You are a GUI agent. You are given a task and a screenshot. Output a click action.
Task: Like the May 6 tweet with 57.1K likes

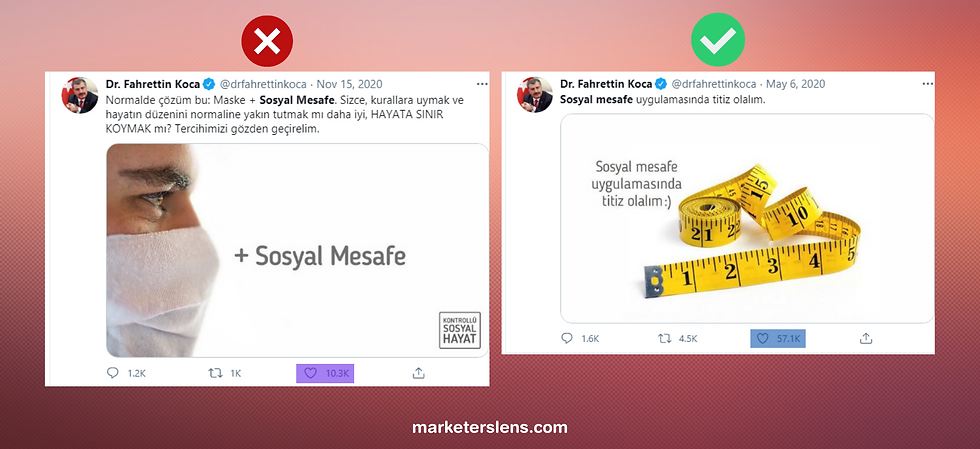pos(762,338)
